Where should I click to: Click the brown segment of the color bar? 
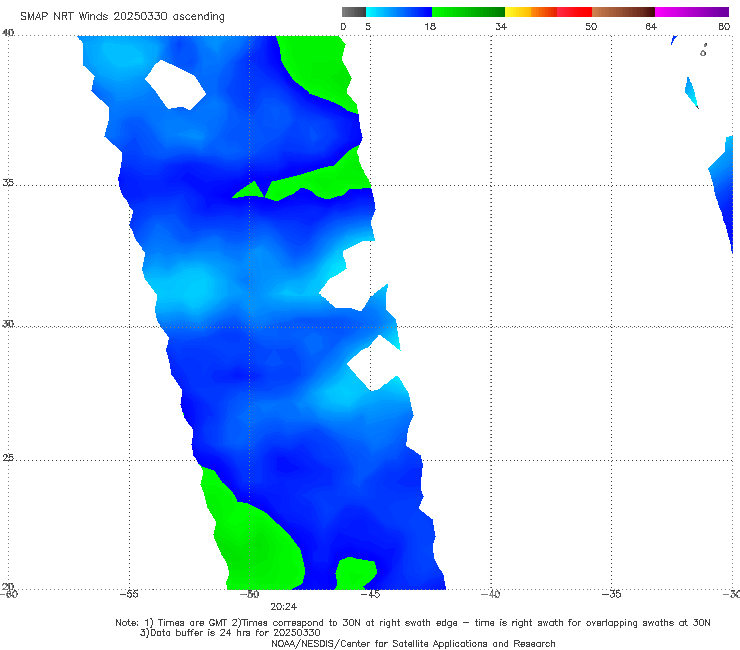(623, 12)
